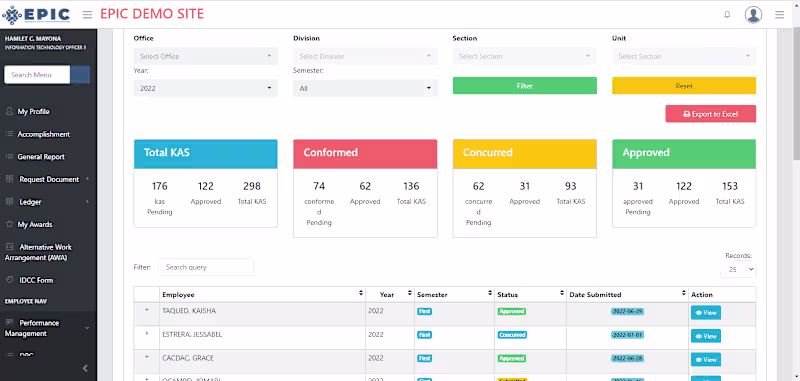Open the Year 2022 dropdown
The width and height of the screenshot is (800, 381).
pos(206,88)
